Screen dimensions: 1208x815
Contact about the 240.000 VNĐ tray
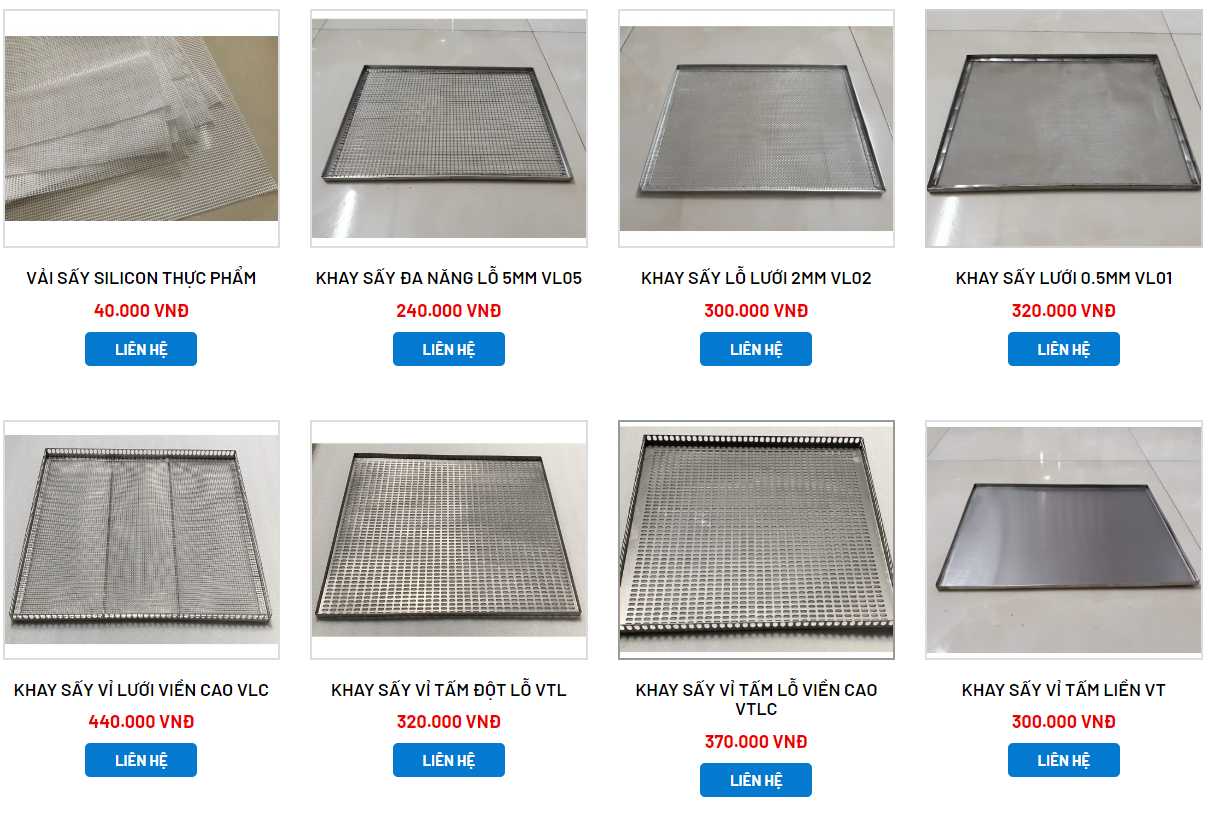click(449, 349)
